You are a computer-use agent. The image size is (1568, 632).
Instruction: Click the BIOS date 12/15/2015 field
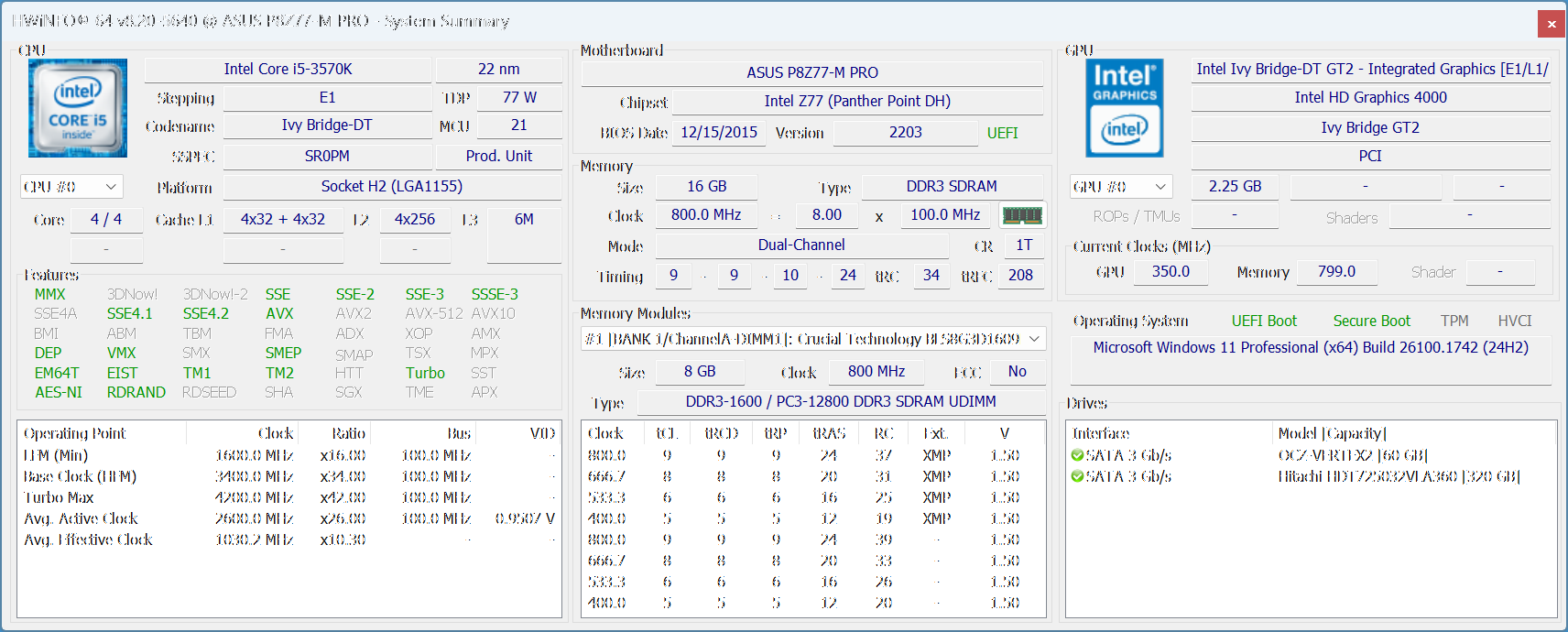719,133
